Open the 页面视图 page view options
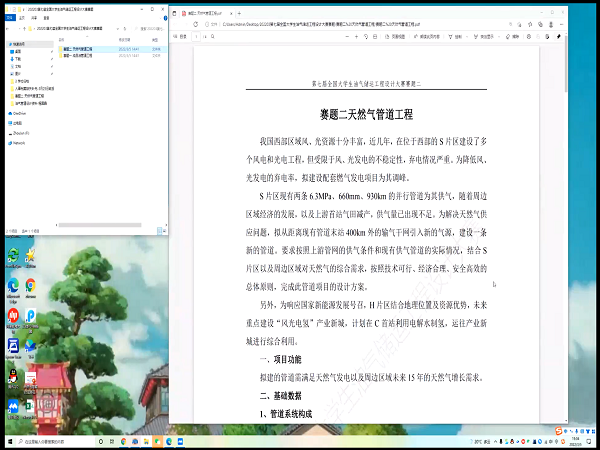This screenshot has width=600, height=450. 395,37
